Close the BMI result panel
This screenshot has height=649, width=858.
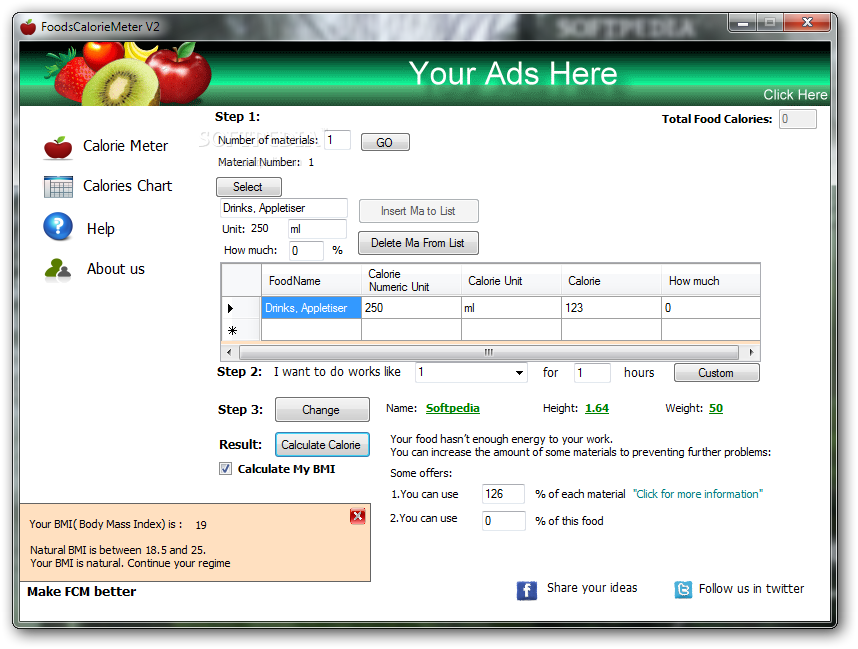click(358, 516)
